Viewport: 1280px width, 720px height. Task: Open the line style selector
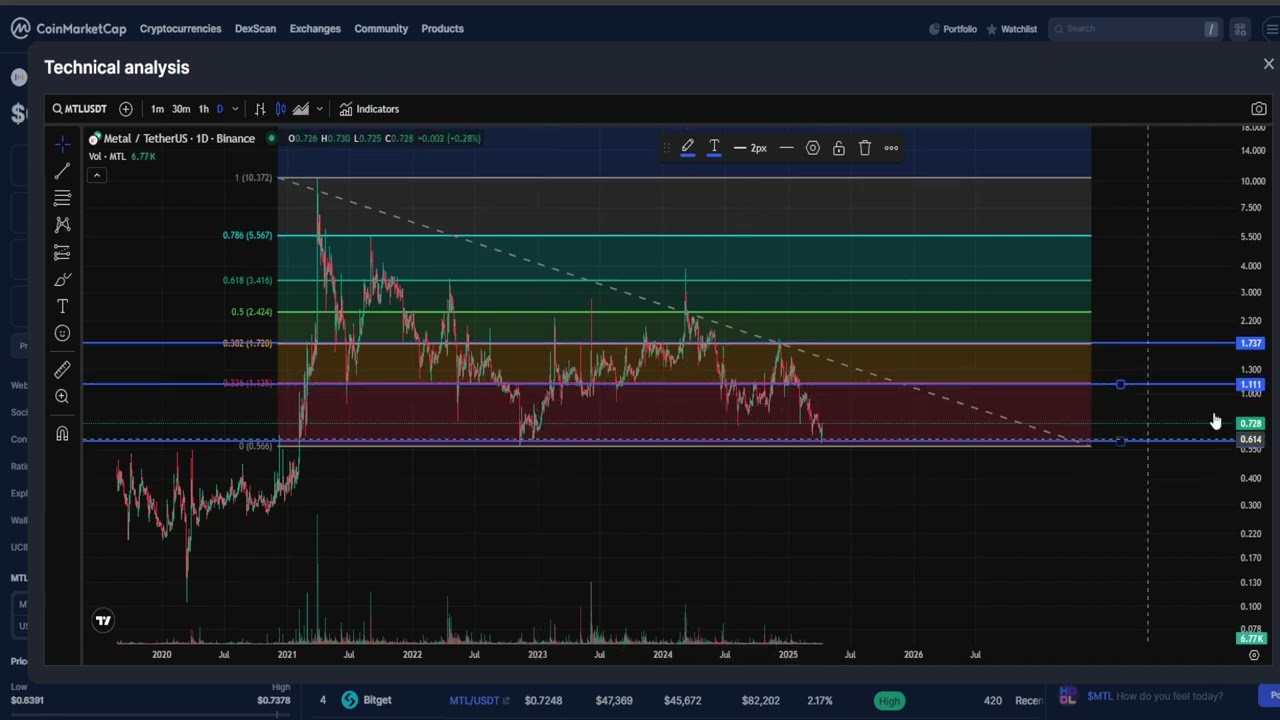pos(787,148)
